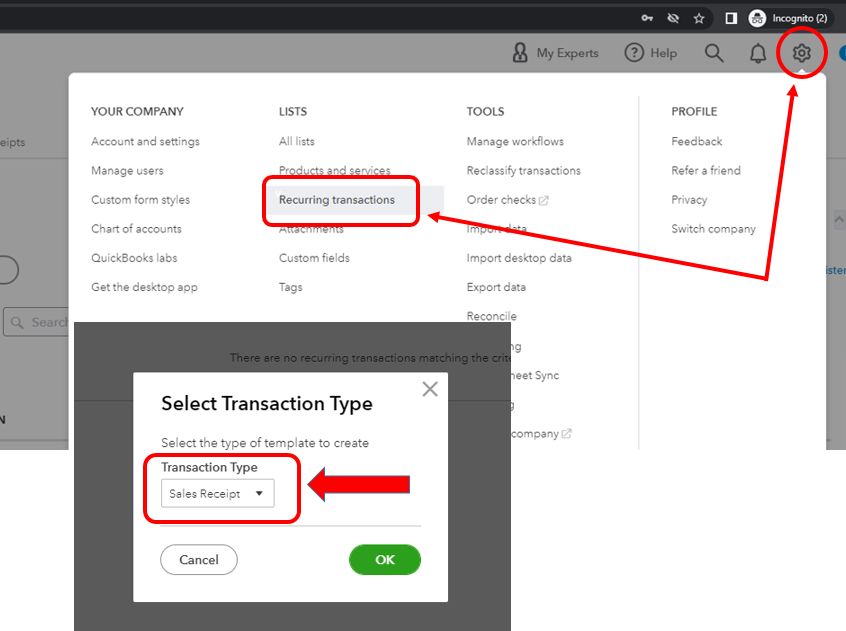
Task: Close the dialog using the X
Action: click(x=429, y=389)
